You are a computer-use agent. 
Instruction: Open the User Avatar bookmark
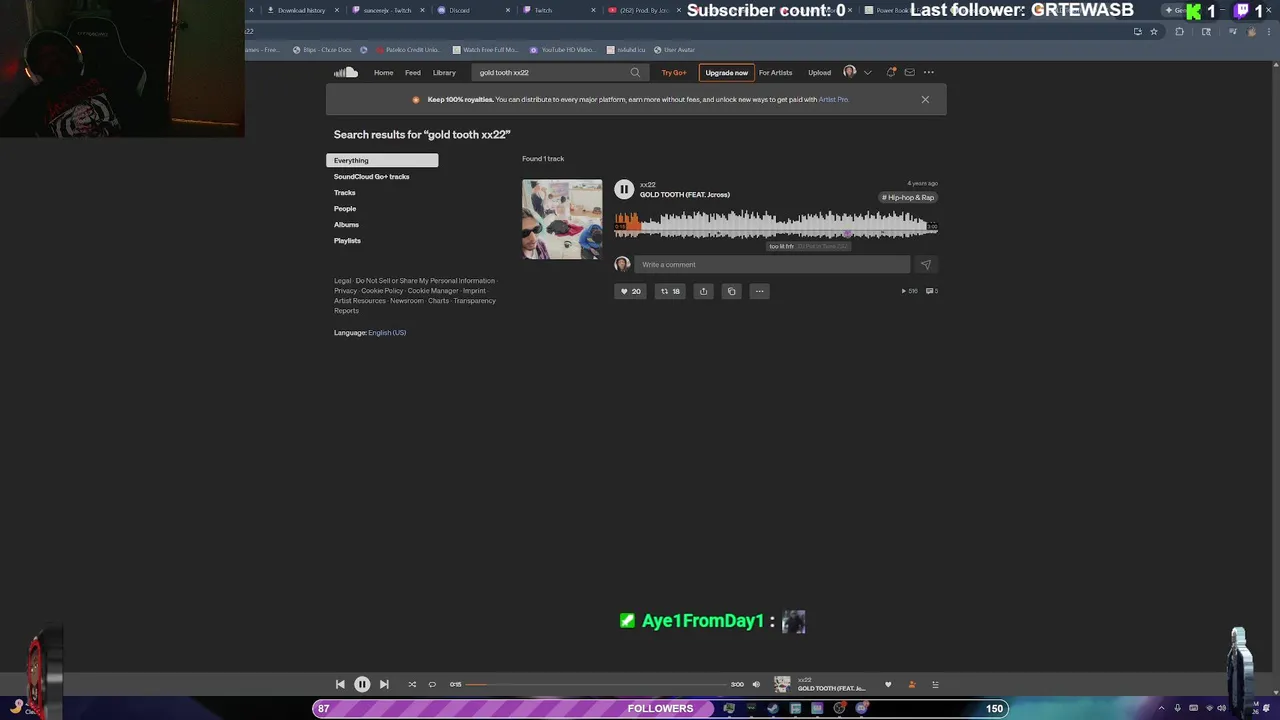click(x=673, y=50)
